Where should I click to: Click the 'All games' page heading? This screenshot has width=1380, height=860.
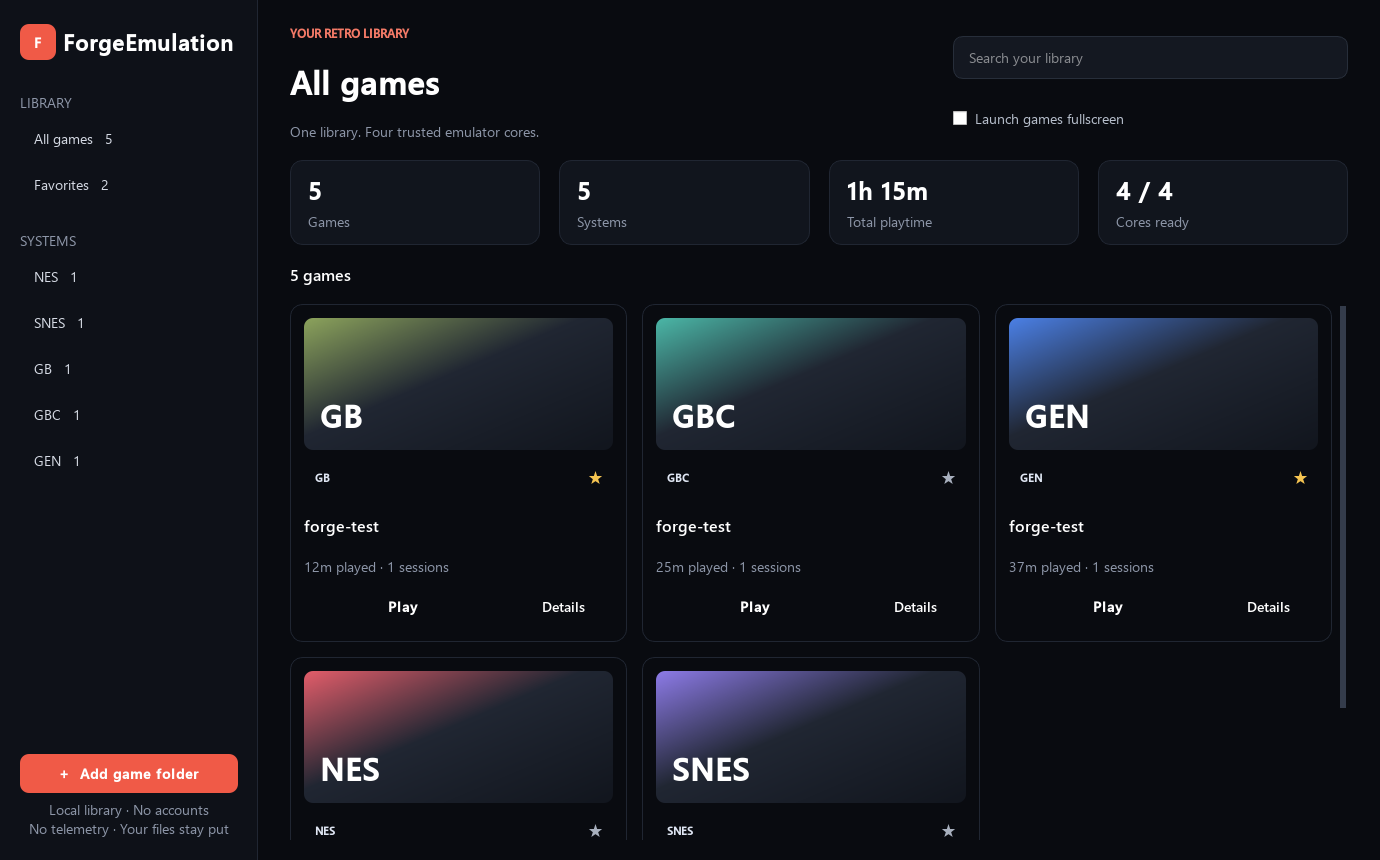tap(365, 83)
